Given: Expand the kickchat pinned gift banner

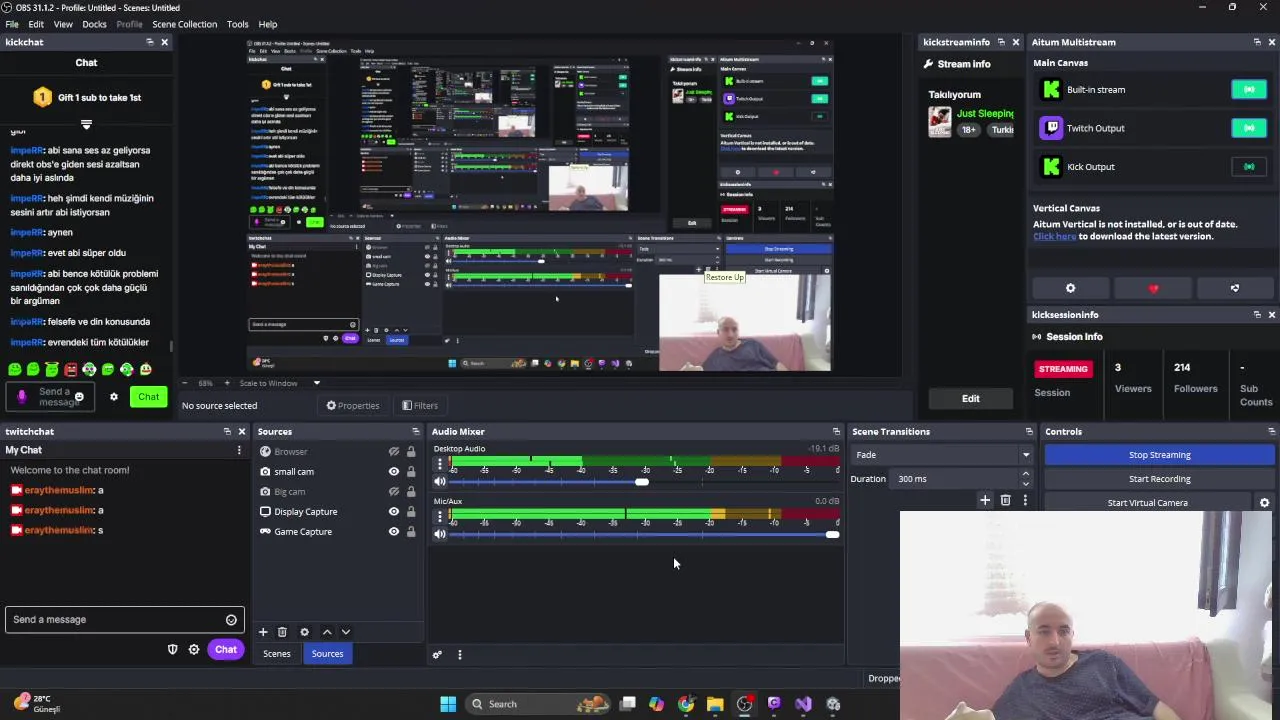Looking at the screenshot, I should (x=86, y=125).
